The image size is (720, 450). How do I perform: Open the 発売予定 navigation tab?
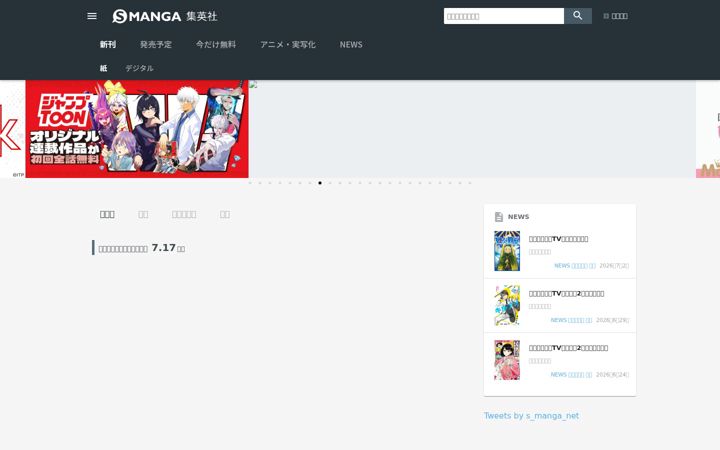[x=156, y=45]
